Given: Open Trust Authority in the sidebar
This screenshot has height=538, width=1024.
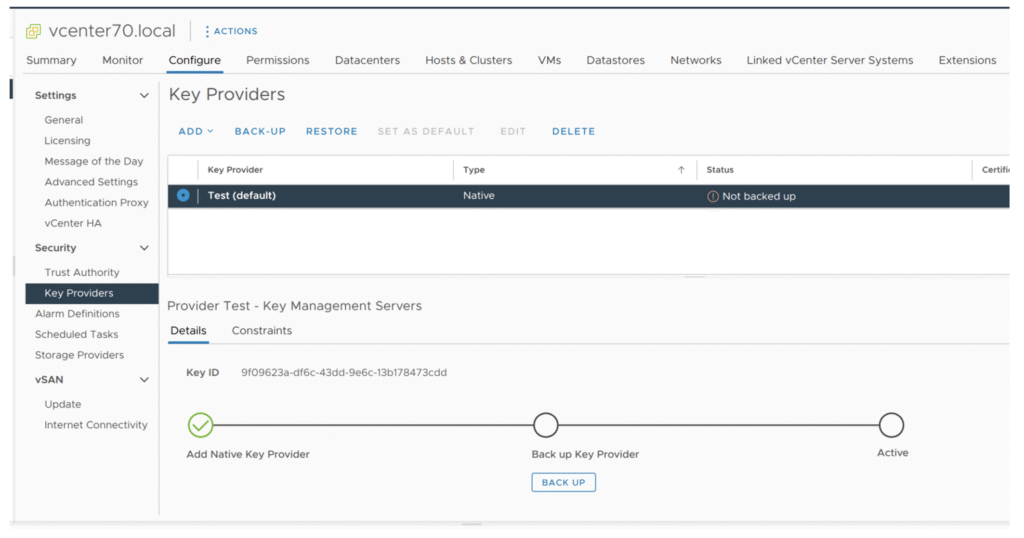Looking at the screenshot, I should (x=82, y=272).
